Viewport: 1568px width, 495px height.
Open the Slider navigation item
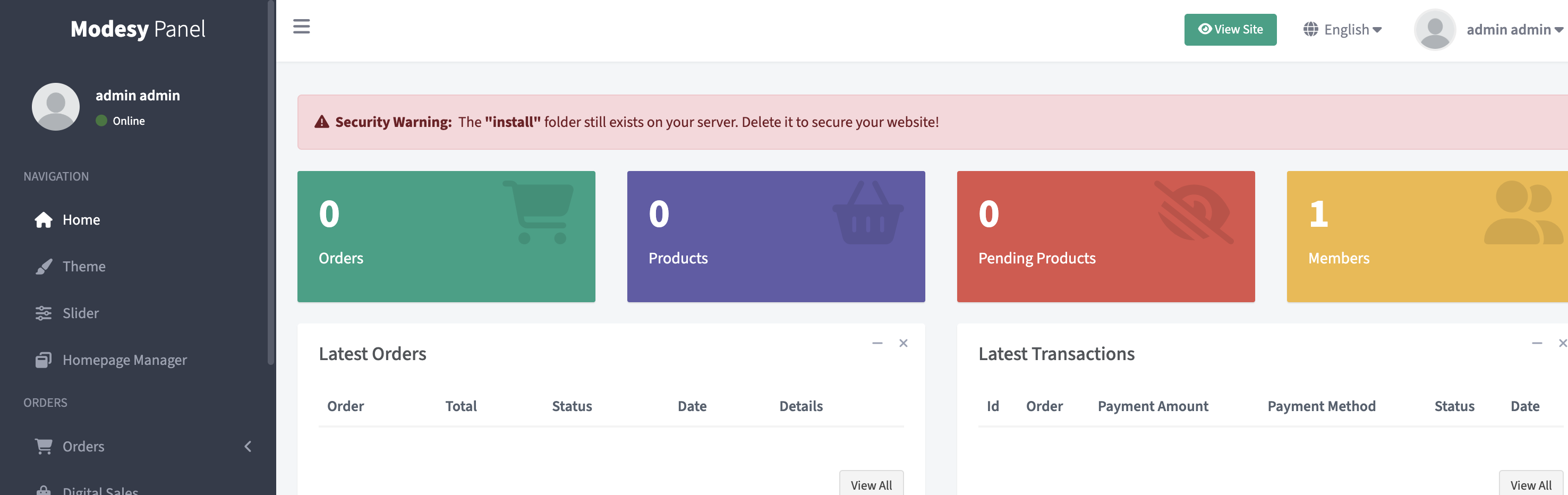pos(138,313)
